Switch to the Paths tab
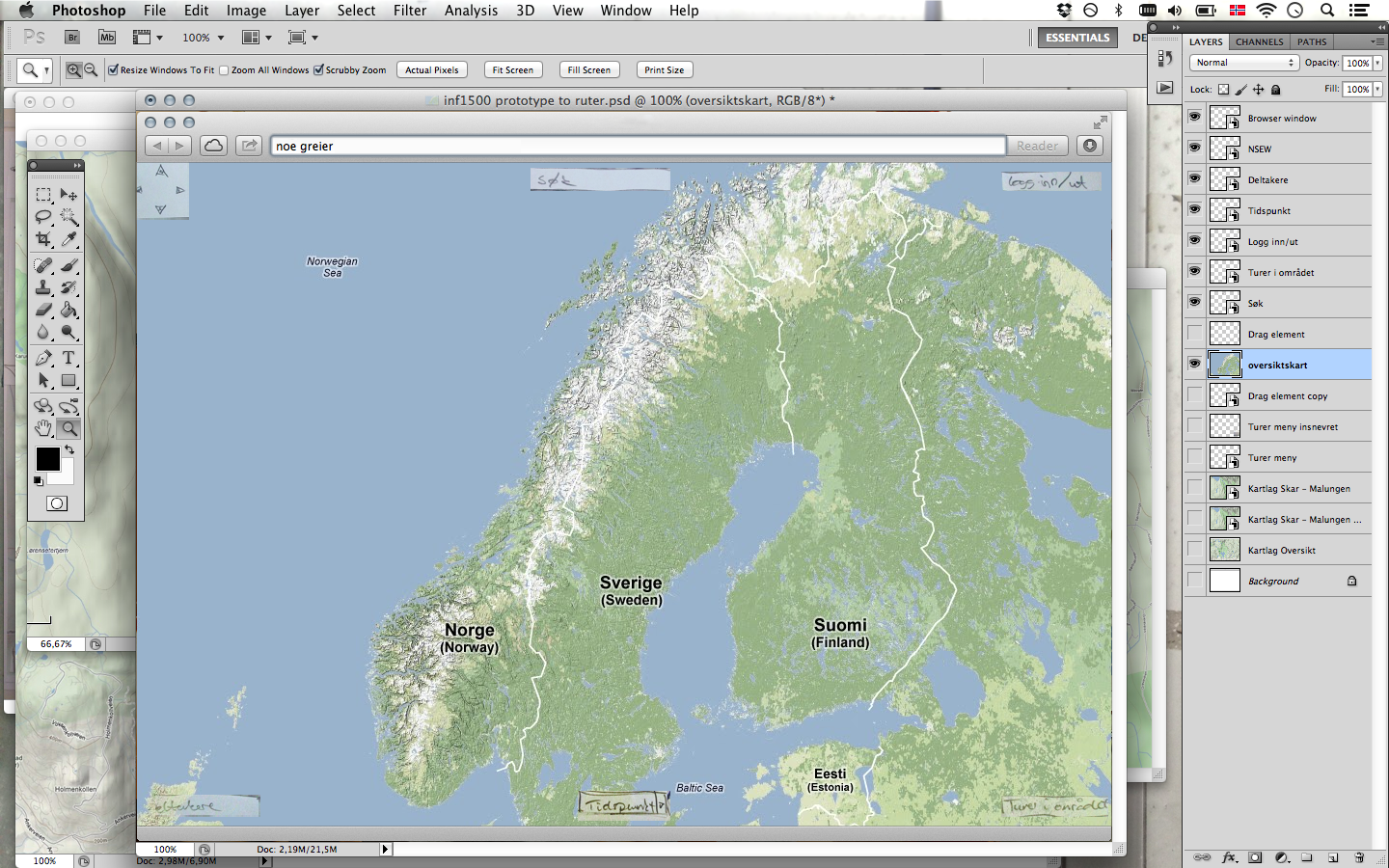Screen dimensions: 1389x868 point(1311,41)
